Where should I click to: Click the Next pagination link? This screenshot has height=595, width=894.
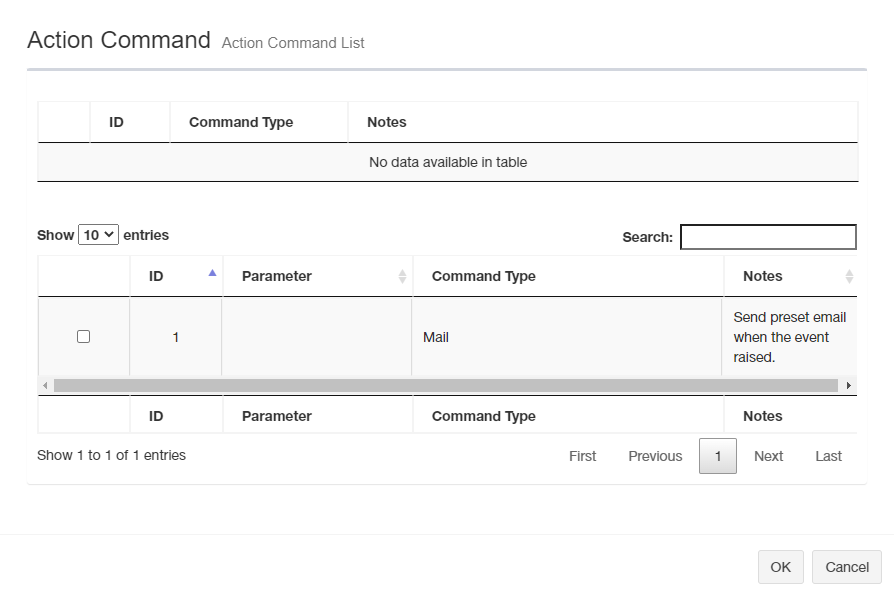pyautogui.click(x=768, y=456)
